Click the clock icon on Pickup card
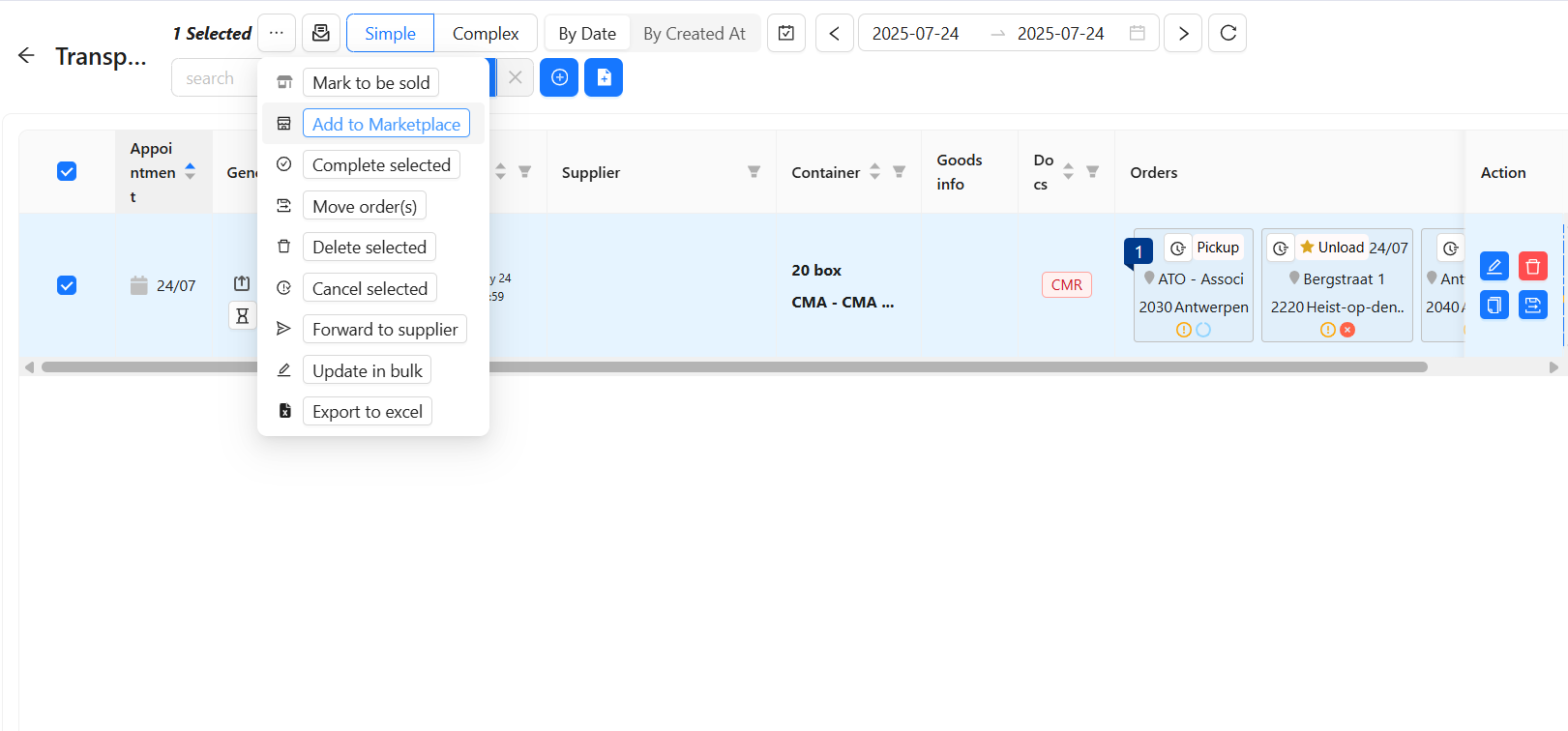Image resolution: width=1568 pixels, height=731 pixels. coord(1178,248)
